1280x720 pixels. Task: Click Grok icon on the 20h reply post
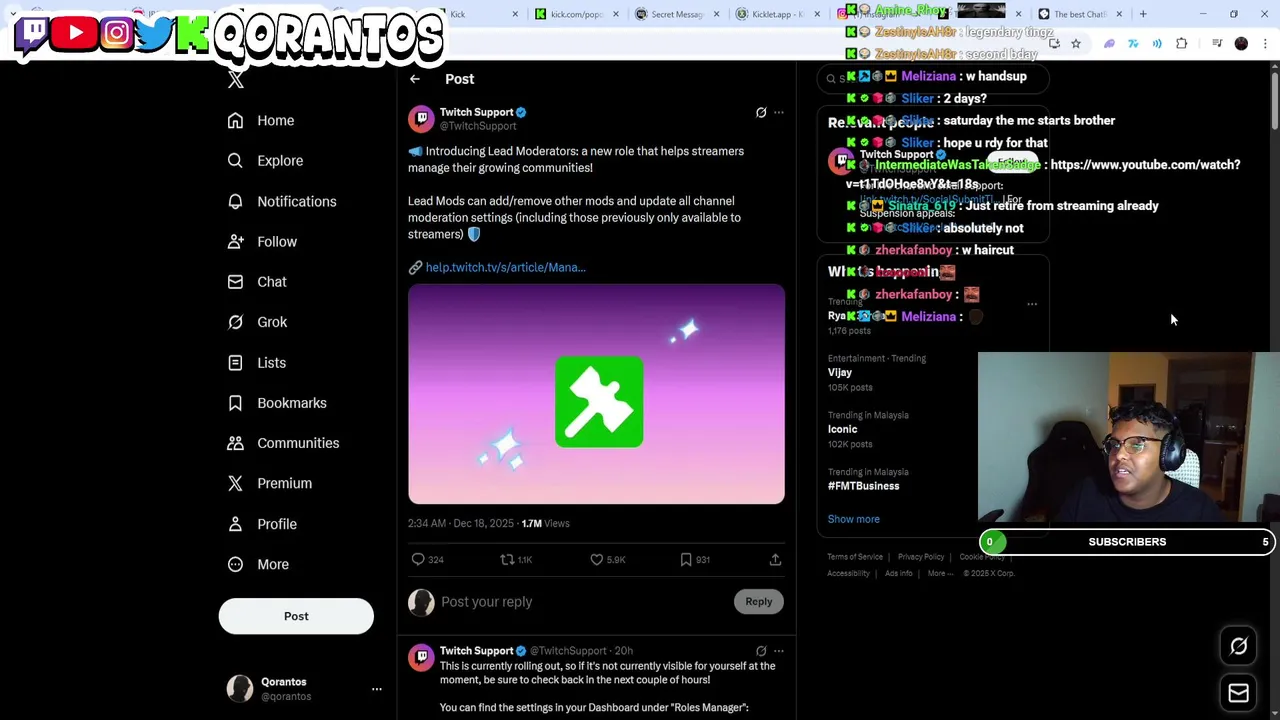coord(761,651)
